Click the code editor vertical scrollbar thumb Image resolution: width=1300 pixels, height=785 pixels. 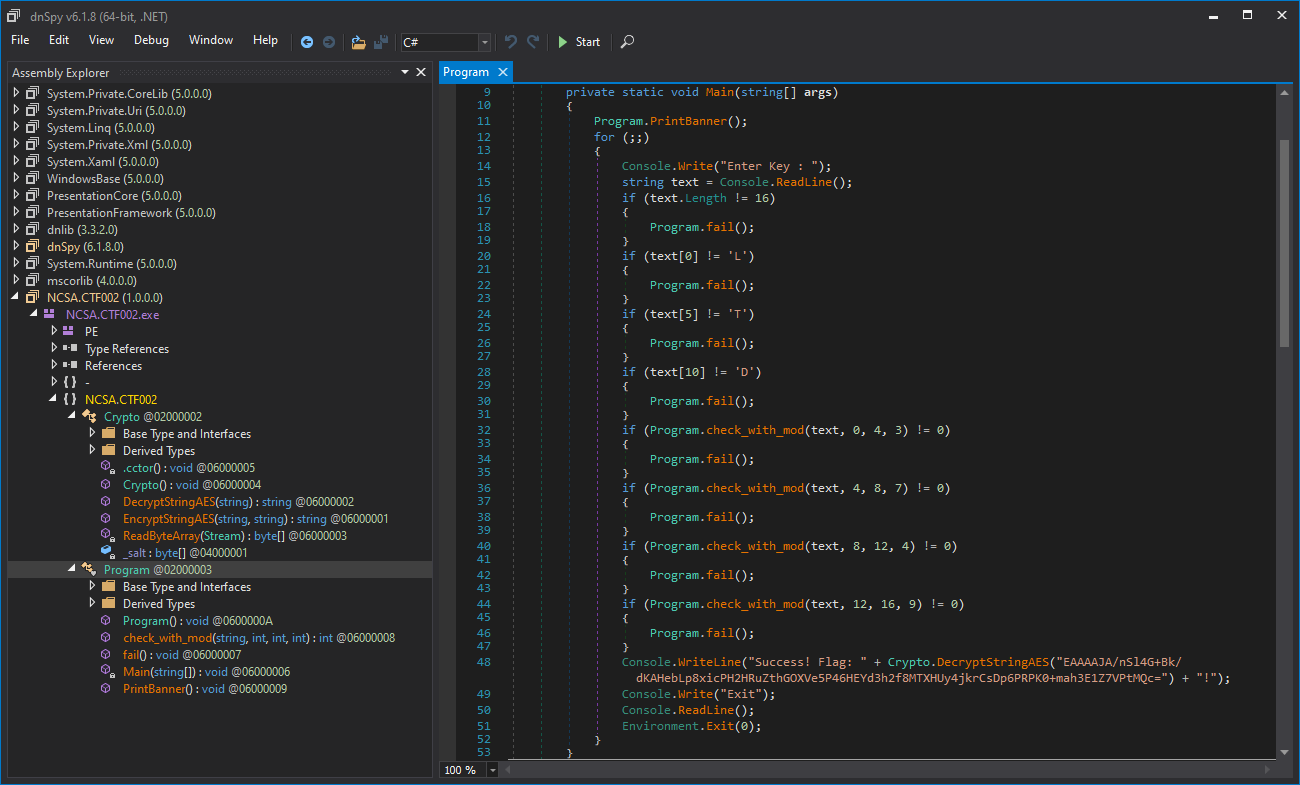(1283, 245)
